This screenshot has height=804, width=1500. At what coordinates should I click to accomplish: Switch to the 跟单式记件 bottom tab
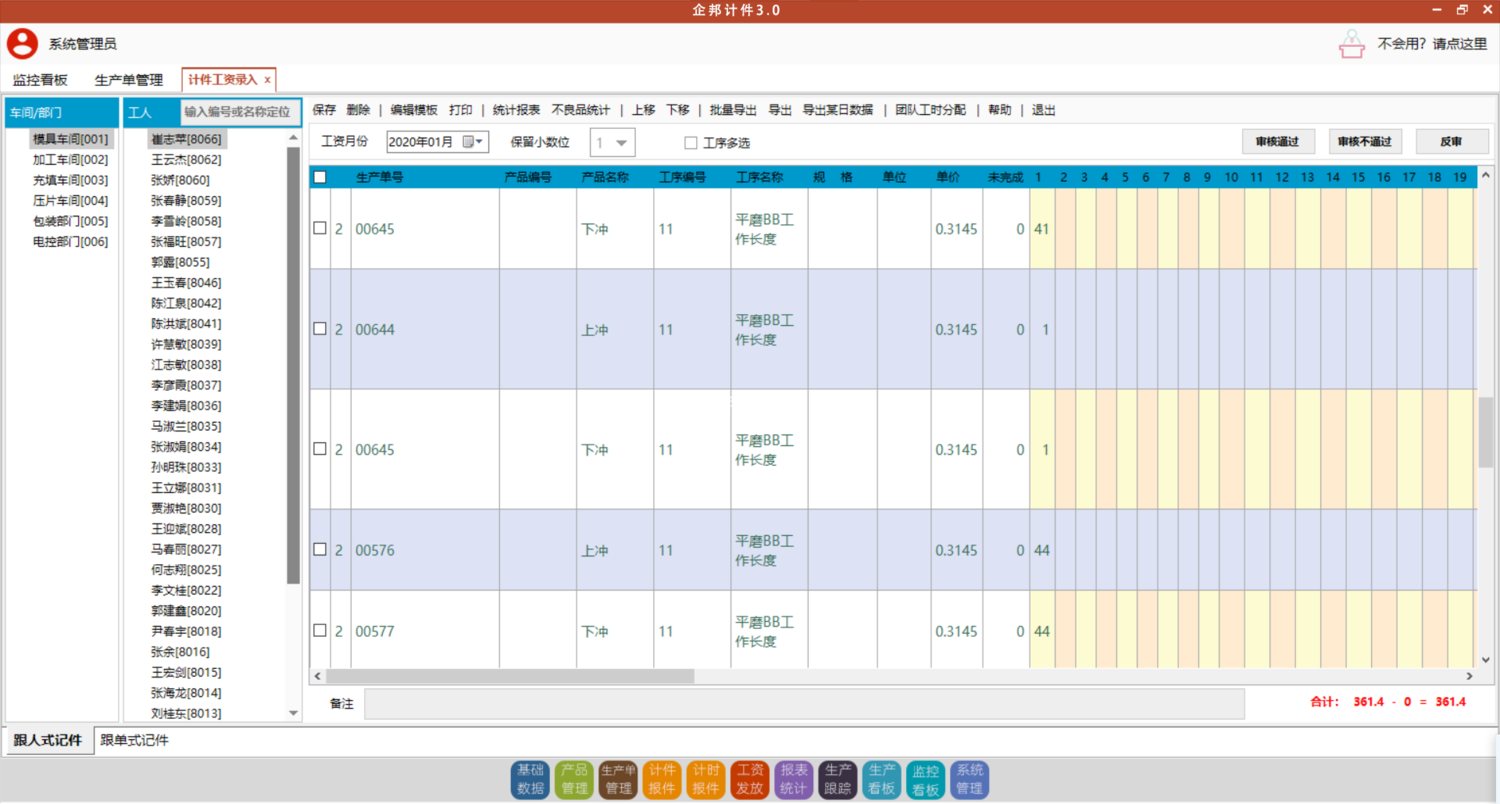point(135,741)
